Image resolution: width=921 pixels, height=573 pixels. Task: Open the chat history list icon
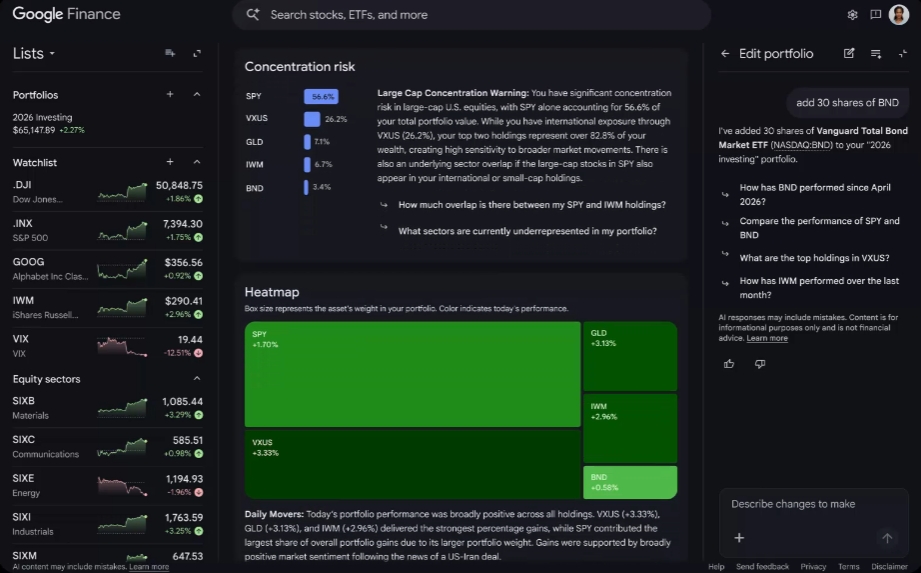click(x=876, y=53)
